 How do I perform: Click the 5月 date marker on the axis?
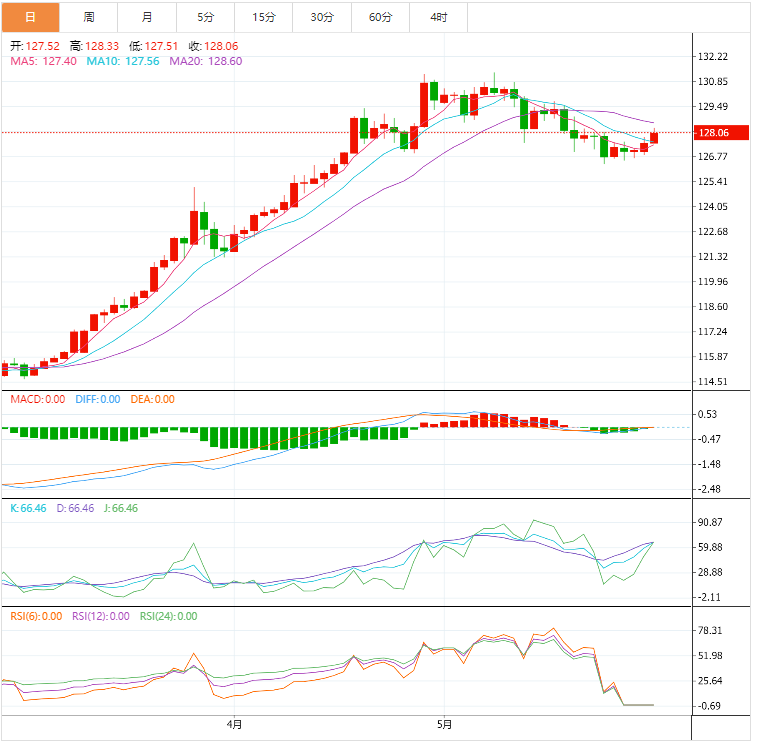point(444,724)
